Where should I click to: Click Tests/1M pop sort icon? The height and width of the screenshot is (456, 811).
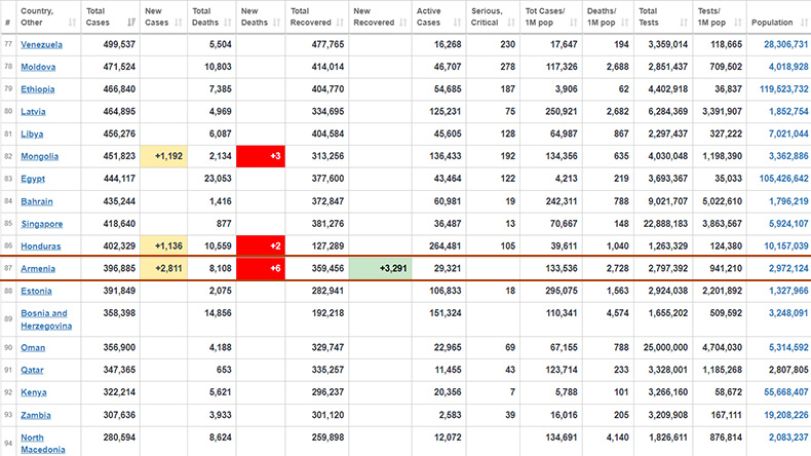pyautogui.click(x=738, y=22)
